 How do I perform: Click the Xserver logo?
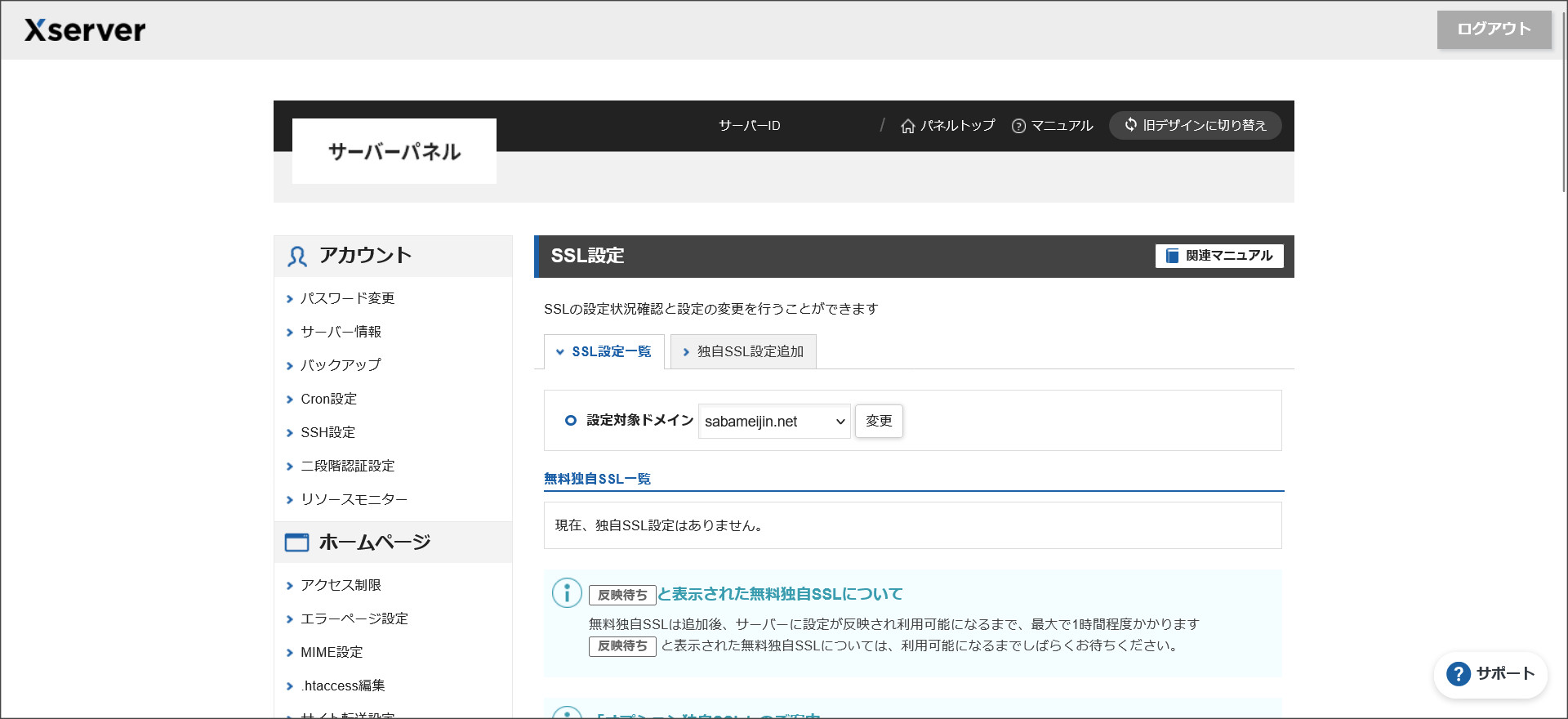click(x=85, y=30)
